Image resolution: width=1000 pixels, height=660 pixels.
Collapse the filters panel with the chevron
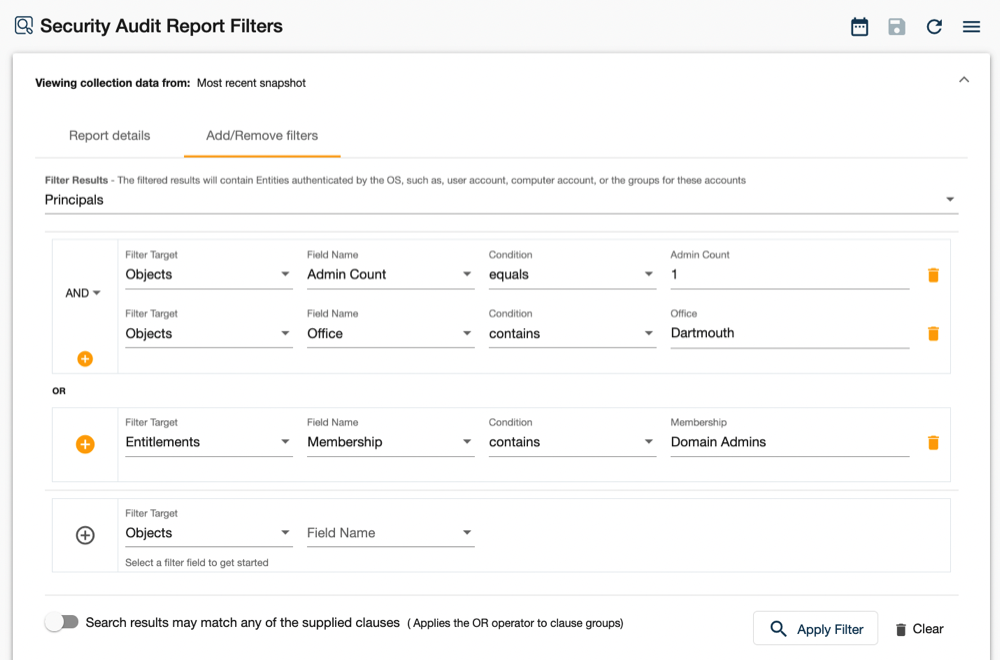964,80
